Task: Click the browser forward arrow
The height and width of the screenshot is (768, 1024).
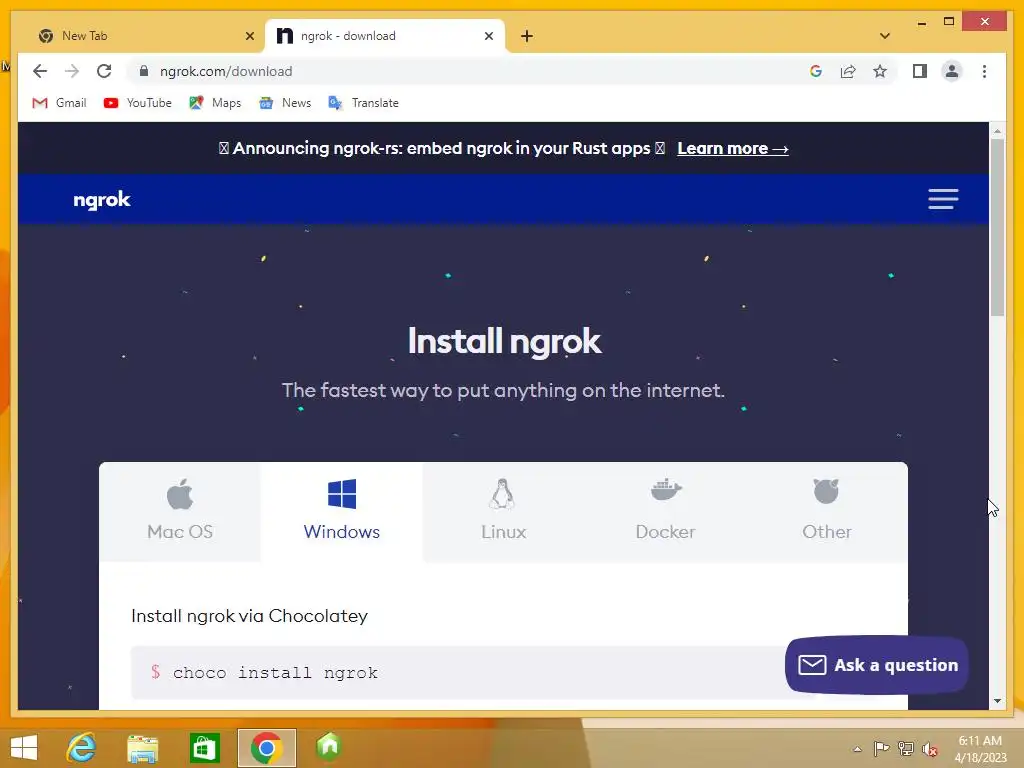Action: pos(72,71)
